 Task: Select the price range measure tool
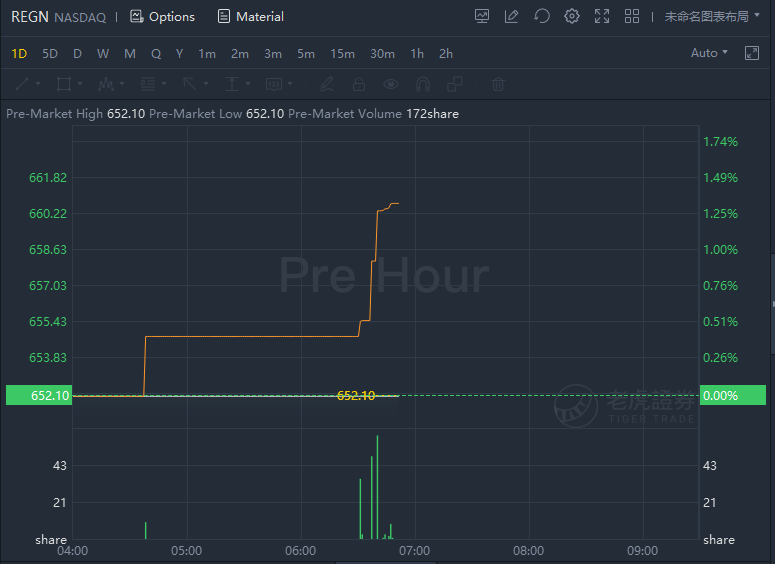232,84
